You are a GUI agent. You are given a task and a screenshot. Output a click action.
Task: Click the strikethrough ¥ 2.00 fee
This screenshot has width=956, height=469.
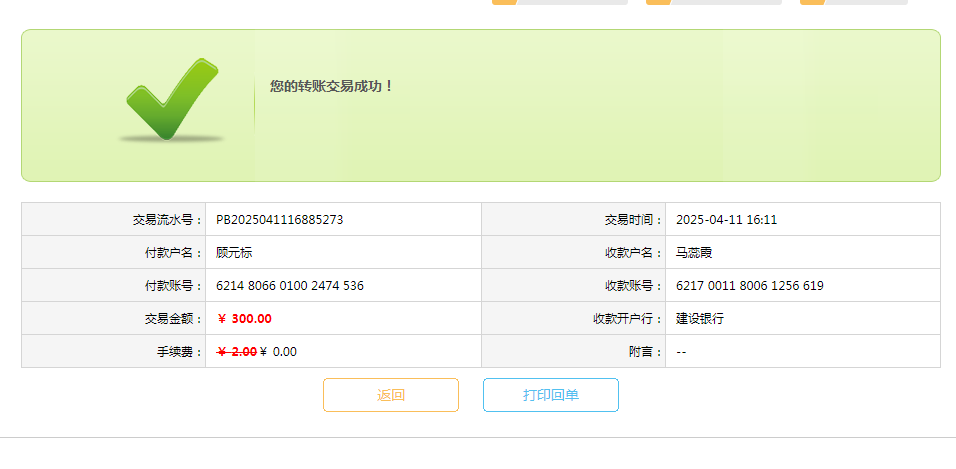pyautogui.click(x=236, y=352)
